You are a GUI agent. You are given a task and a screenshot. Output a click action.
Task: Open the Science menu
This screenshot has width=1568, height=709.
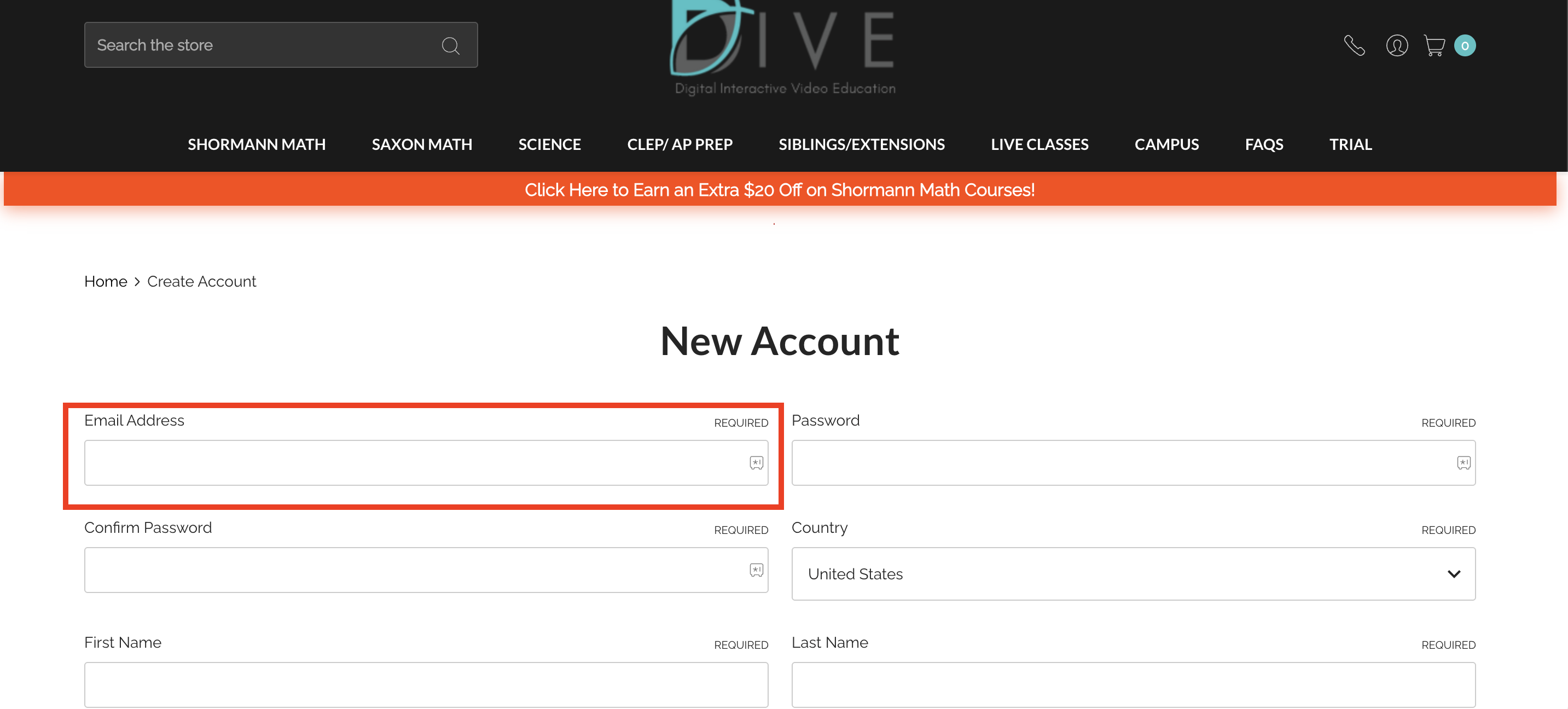click(x=550, y=144)
